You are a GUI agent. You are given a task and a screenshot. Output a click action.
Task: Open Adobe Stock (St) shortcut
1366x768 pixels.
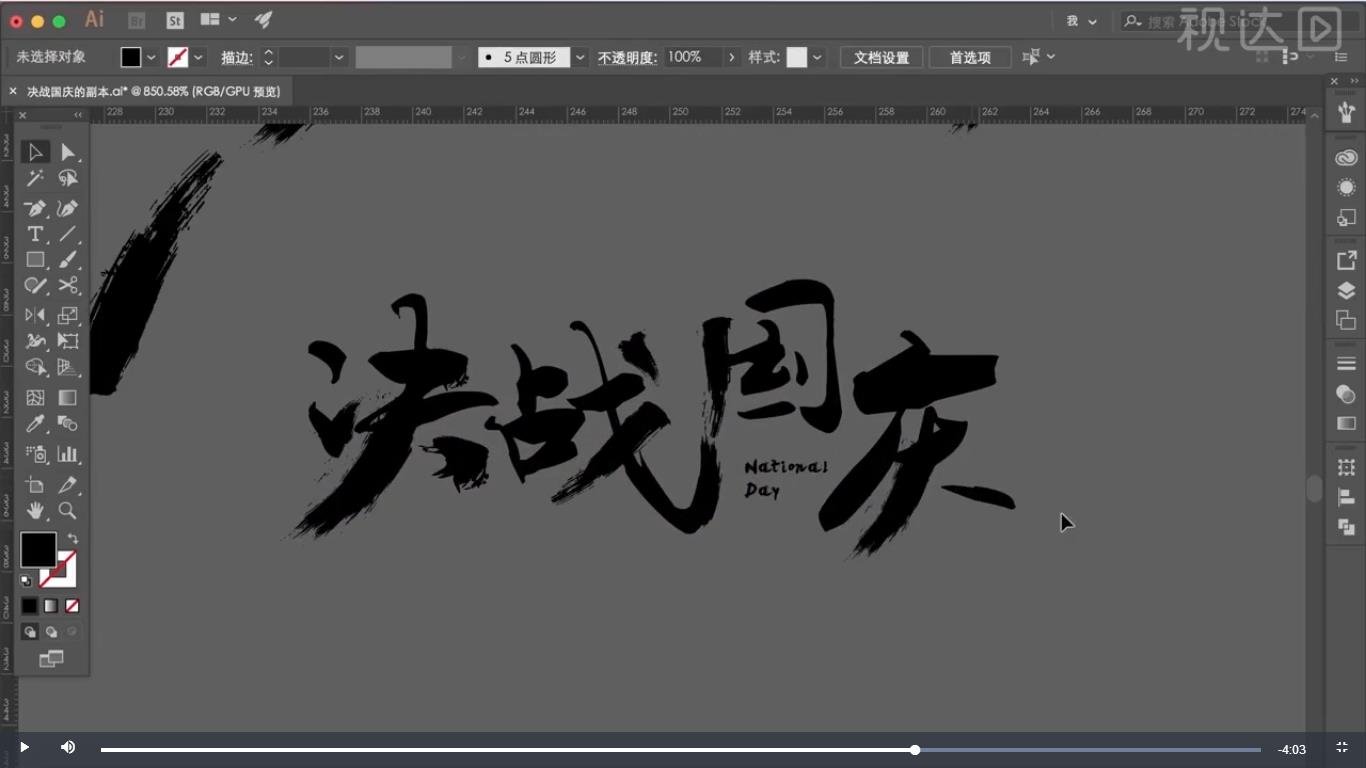coord(175,20)
